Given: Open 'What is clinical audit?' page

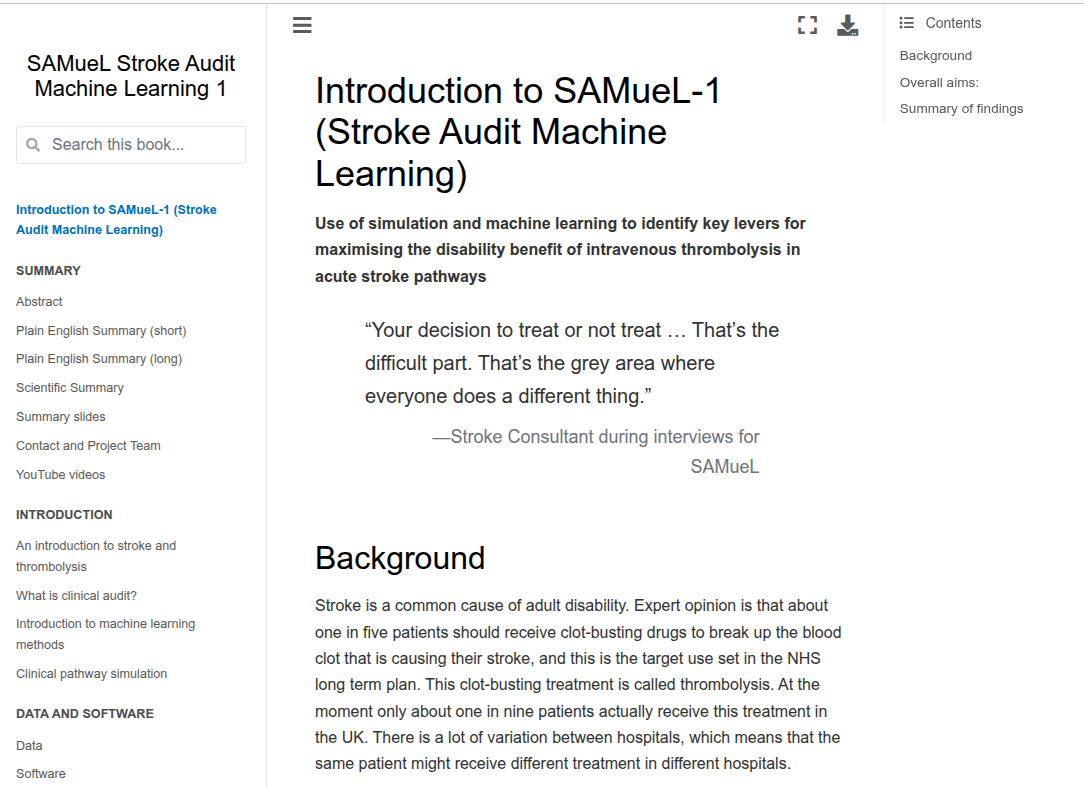Looking at the screenshot, I should 76,596.
